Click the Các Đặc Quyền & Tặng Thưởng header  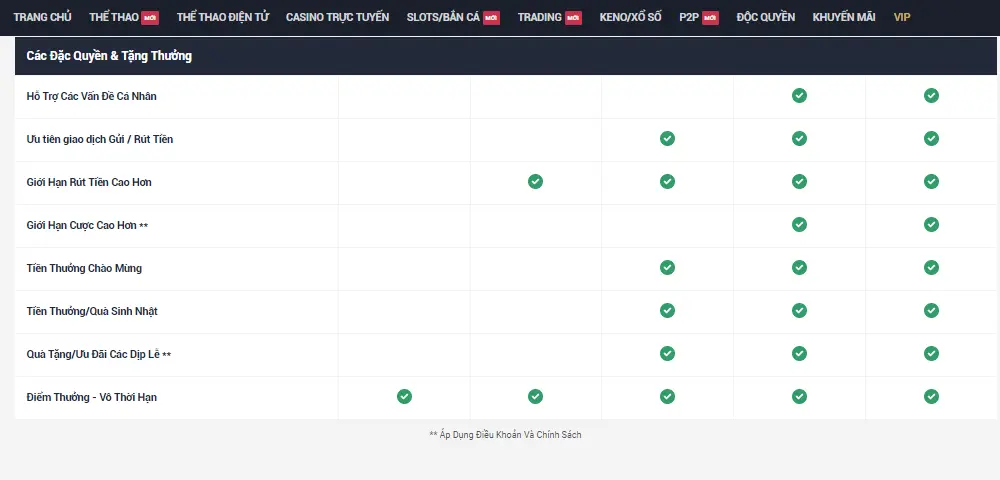tap(109, 56)
